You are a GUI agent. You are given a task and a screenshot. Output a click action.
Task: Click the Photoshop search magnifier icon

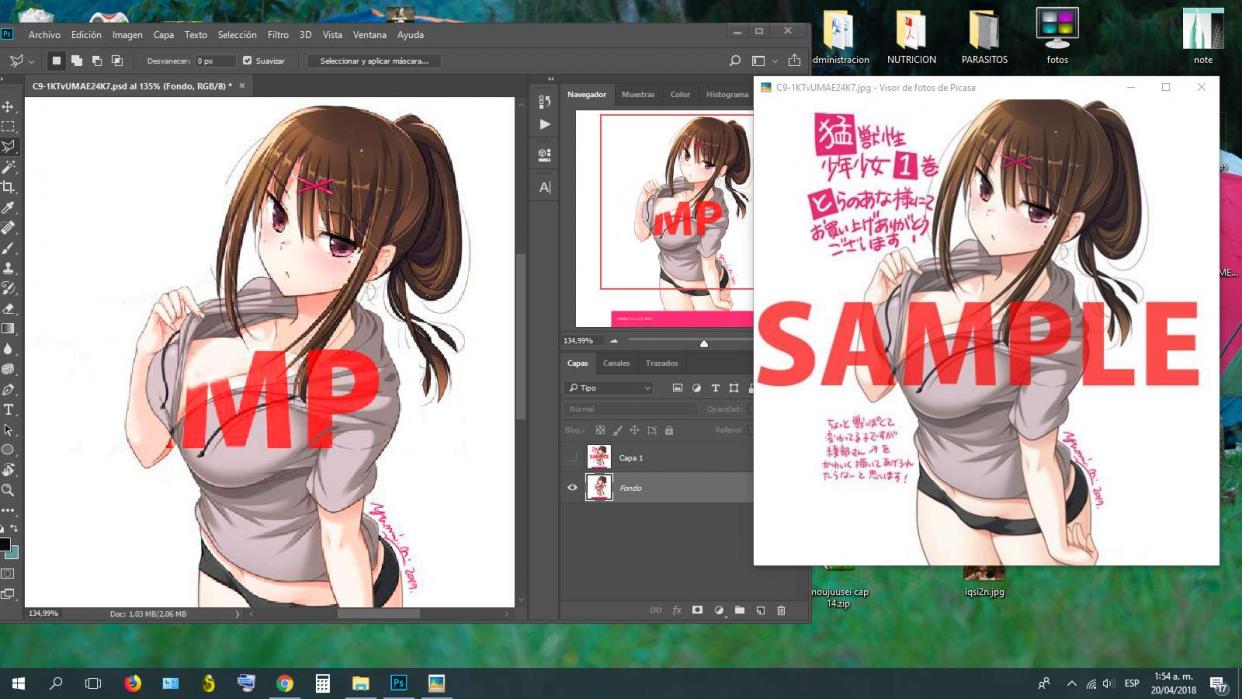click(735, 61)
